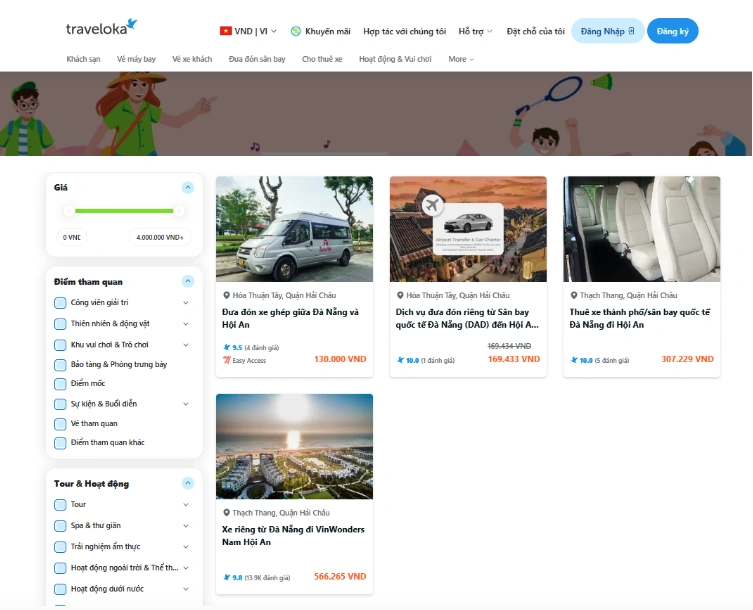The height and width of the screenshot is (610, 753).
Task: Go to the Vé máy bay tab
Action: 136,59
